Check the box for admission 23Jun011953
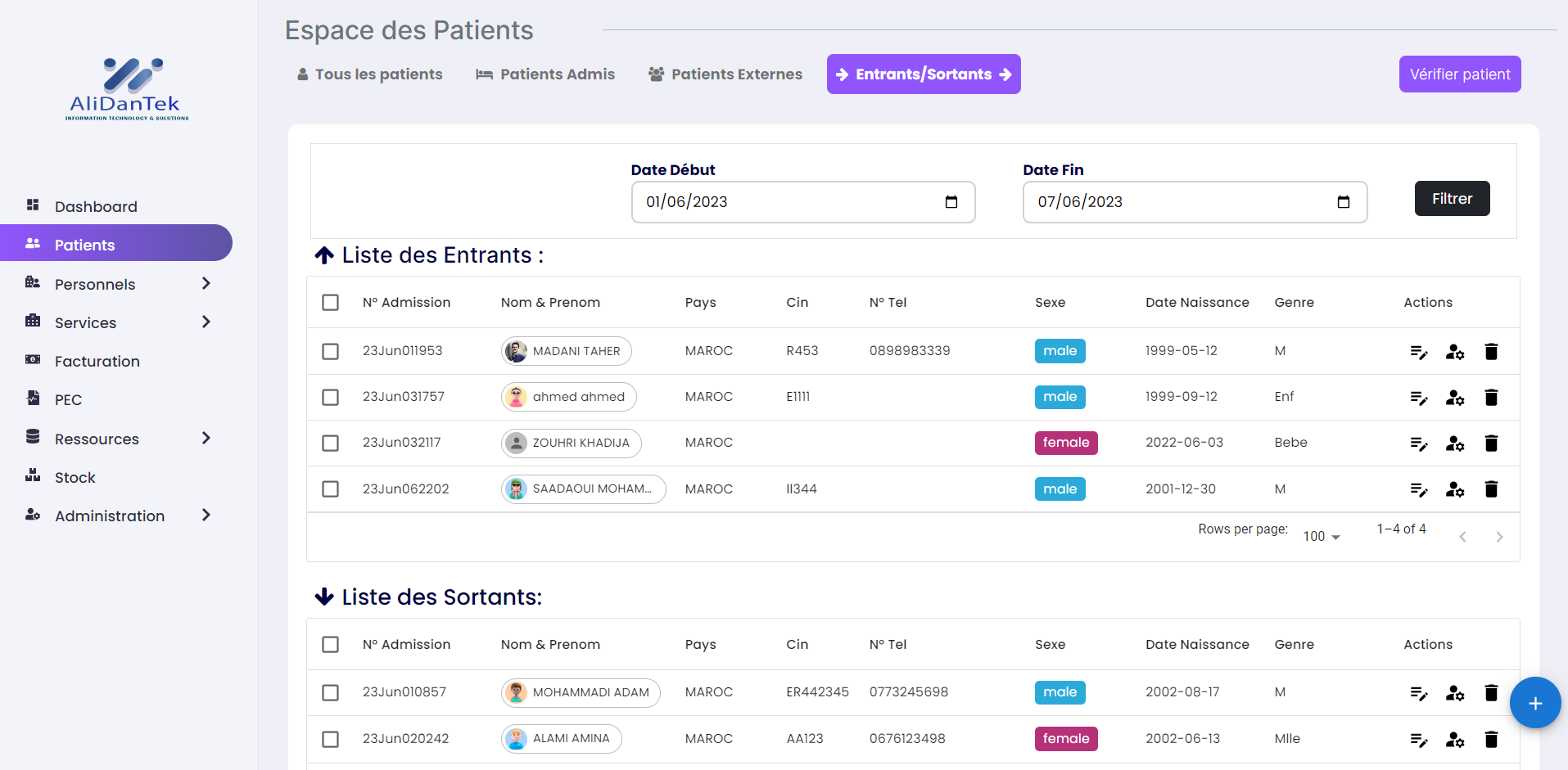 [x=331, y=351]
